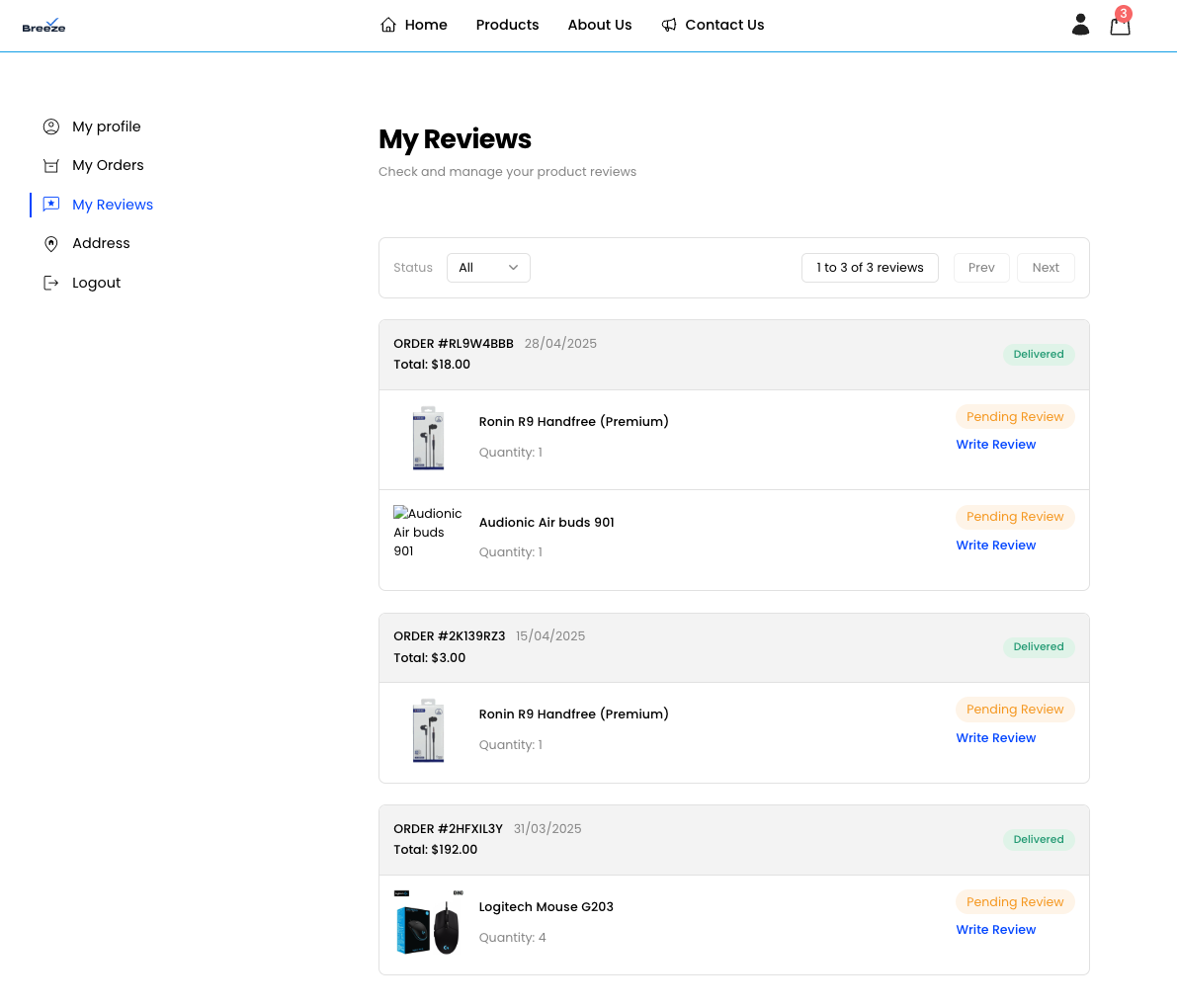This screenshot has width=1177, height=1008.
Task: Write Review for Logitech Mouse G203
Action: tap(995, 929)
